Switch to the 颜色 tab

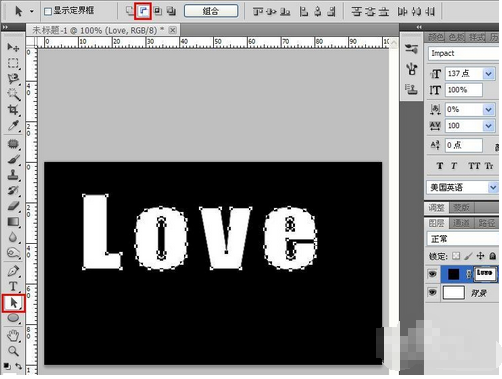tap(436, 37)
